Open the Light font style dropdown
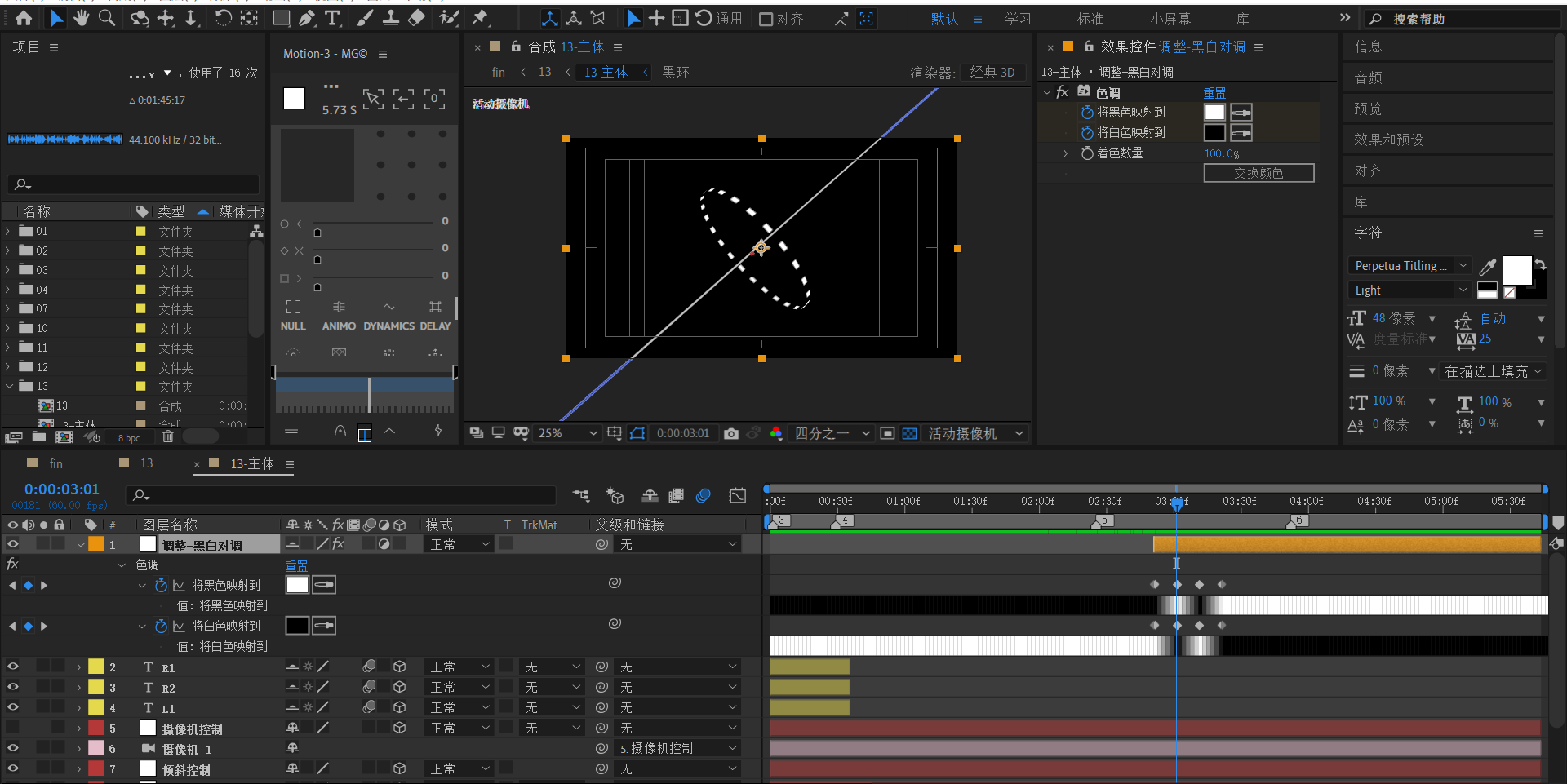 pos(1409,290)
